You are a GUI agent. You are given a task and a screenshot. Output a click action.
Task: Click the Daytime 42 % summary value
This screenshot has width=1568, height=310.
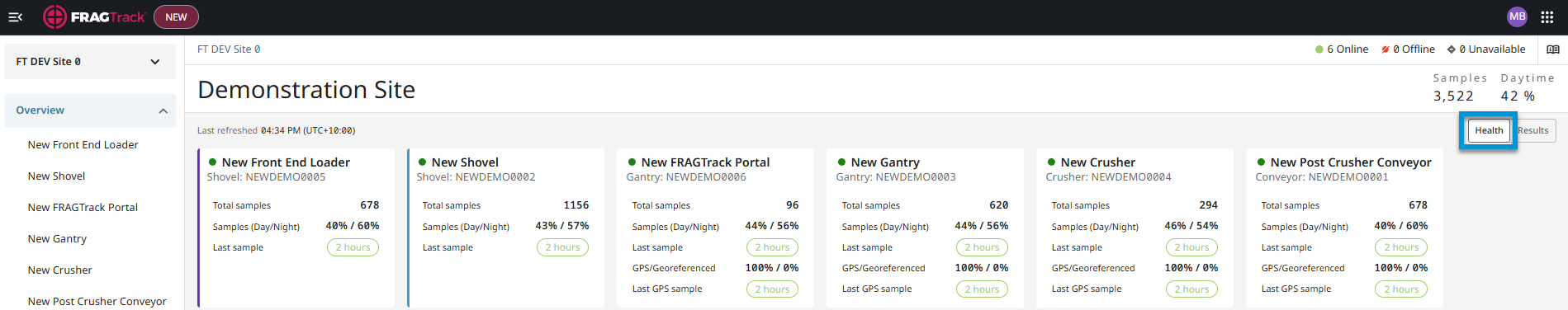[1518, 96]
